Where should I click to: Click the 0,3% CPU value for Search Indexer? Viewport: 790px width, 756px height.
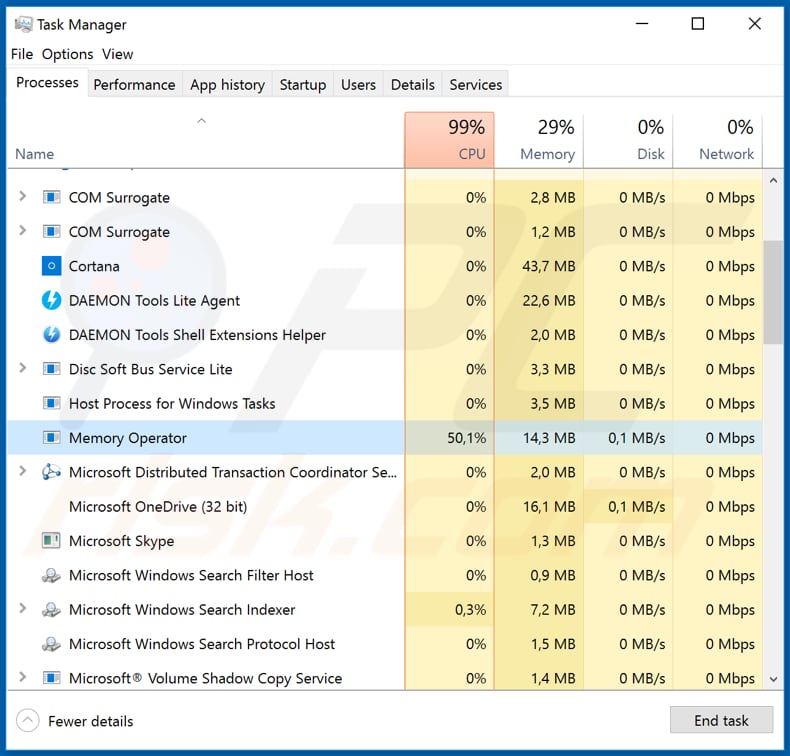tap(471, 609)
